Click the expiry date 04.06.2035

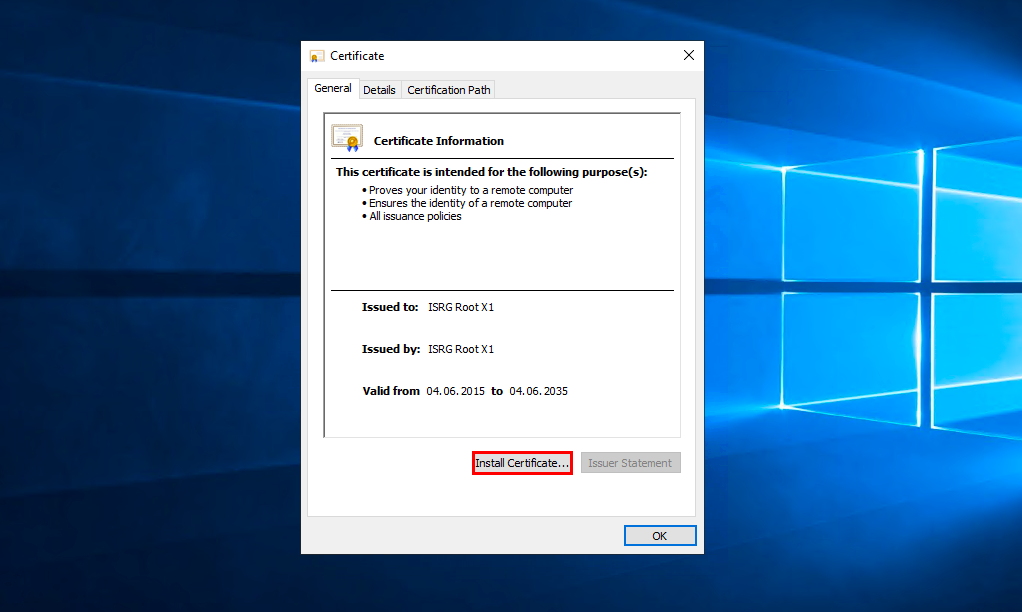click(538, 391)
